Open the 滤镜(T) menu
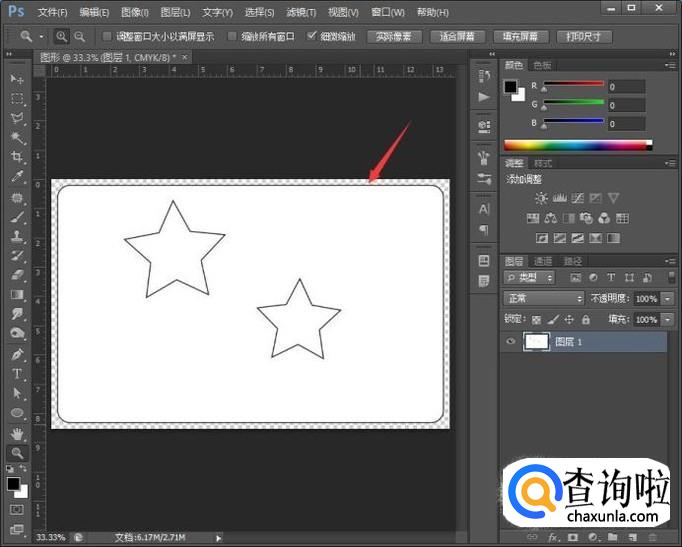The width and height of the screenshot is (682, 547). click(x=301, y=12)
